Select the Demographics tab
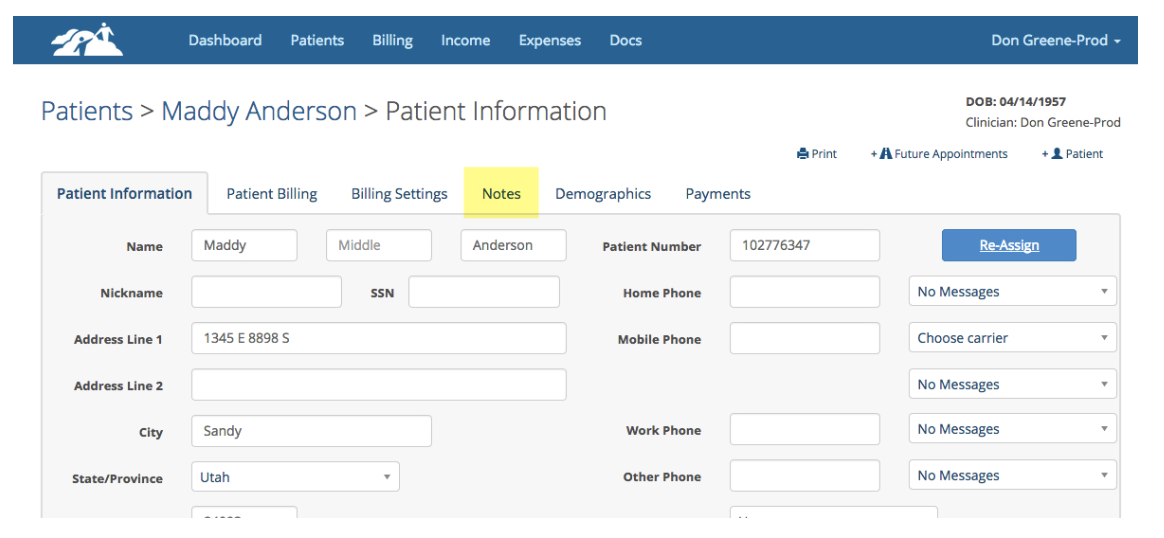The height and width of the screenshot is (538, 1164). pos(603,194)
